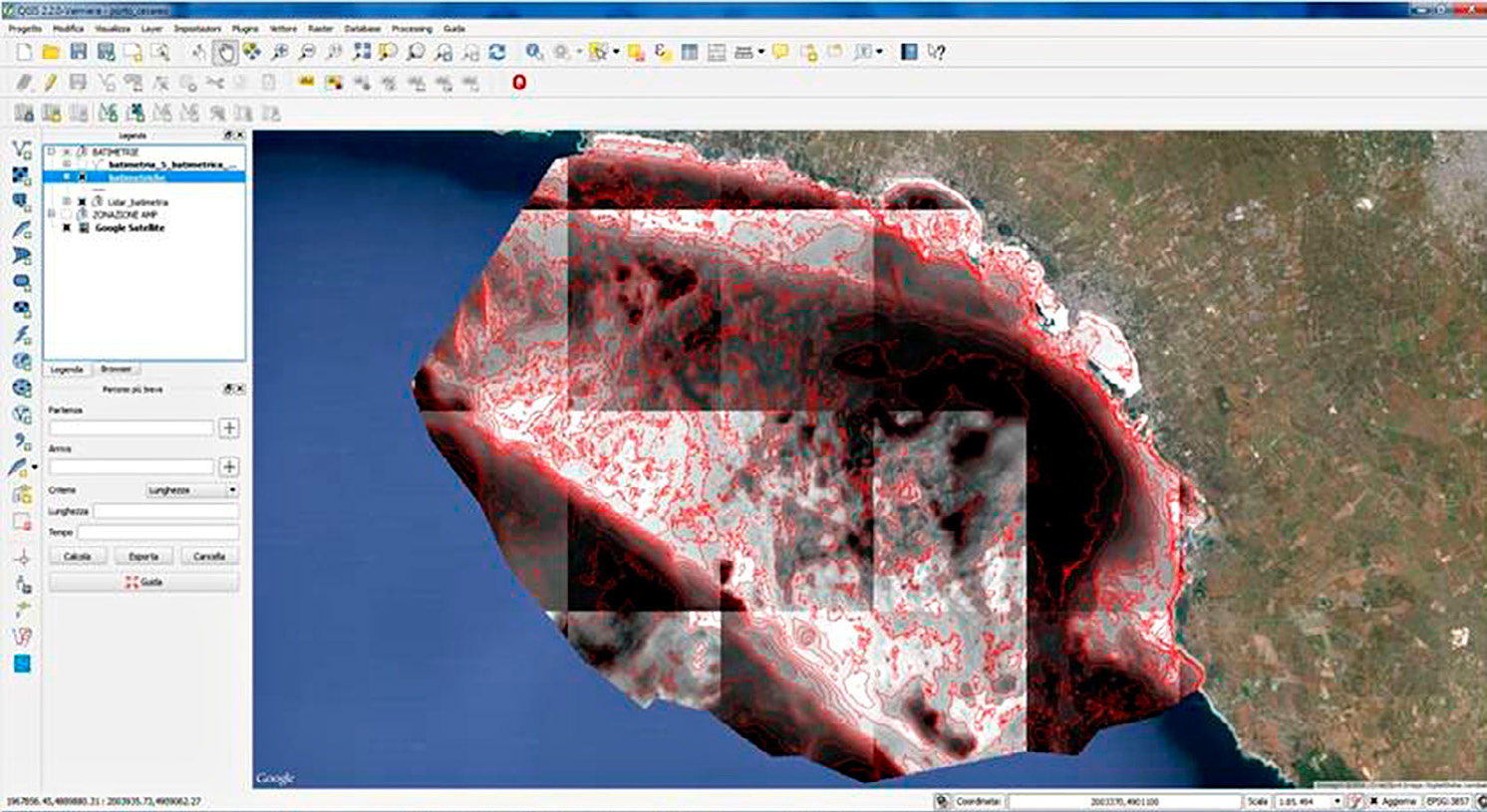
Task: Toggle editing with the yellow pencil icon
Action: 50,83
